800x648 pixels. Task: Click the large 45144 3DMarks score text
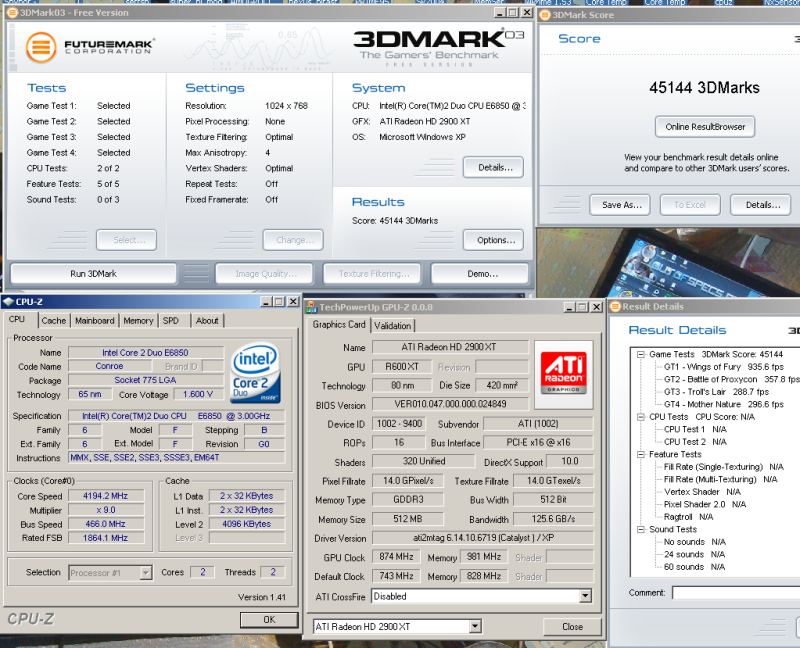[704, 88]
